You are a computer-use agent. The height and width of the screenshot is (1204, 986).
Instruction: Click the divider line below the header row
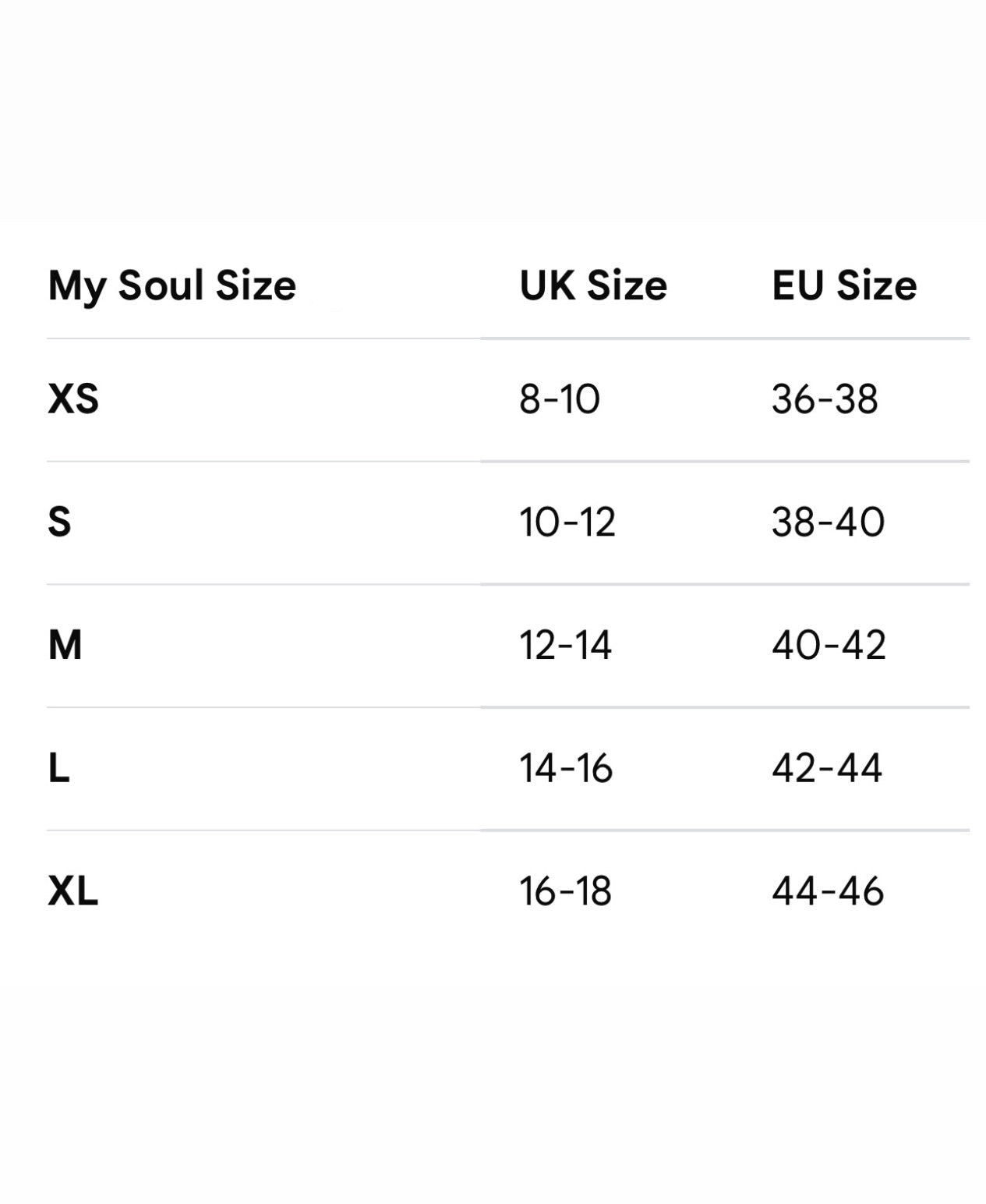pyautogui.click(x=507, y=338)
